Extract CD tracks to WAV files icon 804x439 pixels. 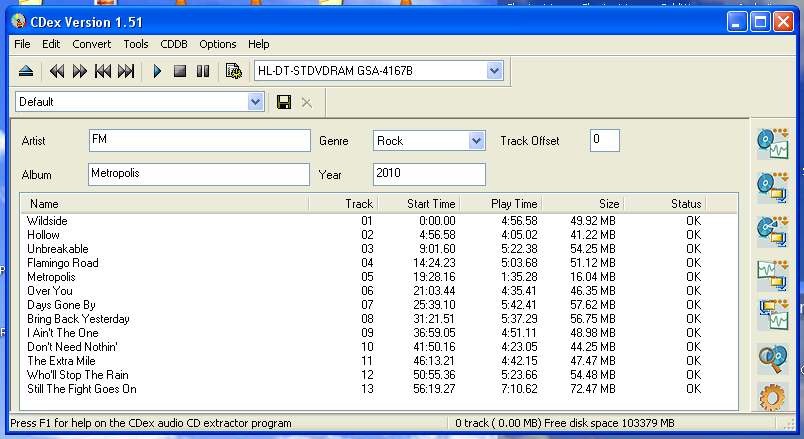click(x=773, y=143)
